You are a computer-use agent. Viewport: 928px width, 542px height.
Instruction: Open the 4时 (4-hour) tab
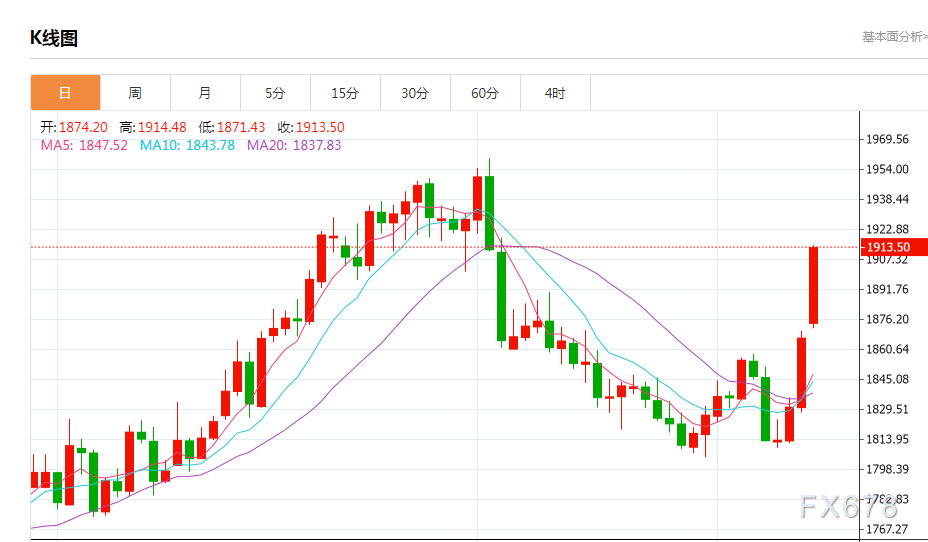click(x=555, y=93)
